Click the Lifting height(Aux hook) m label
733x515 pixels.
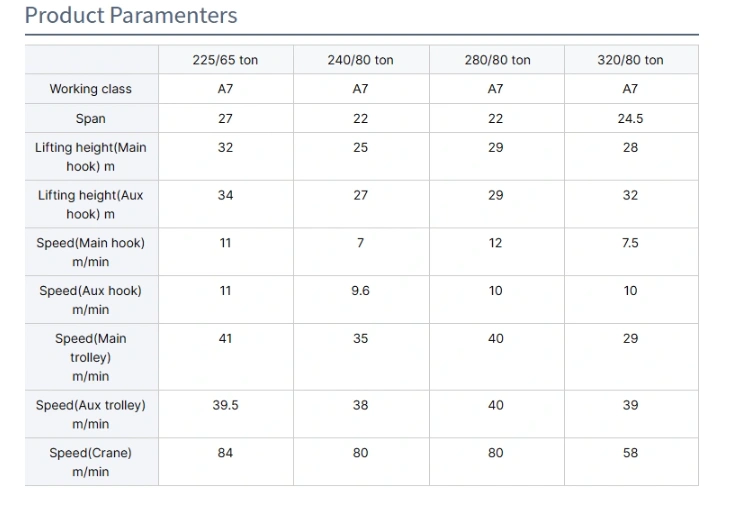(x=91, y=205)
